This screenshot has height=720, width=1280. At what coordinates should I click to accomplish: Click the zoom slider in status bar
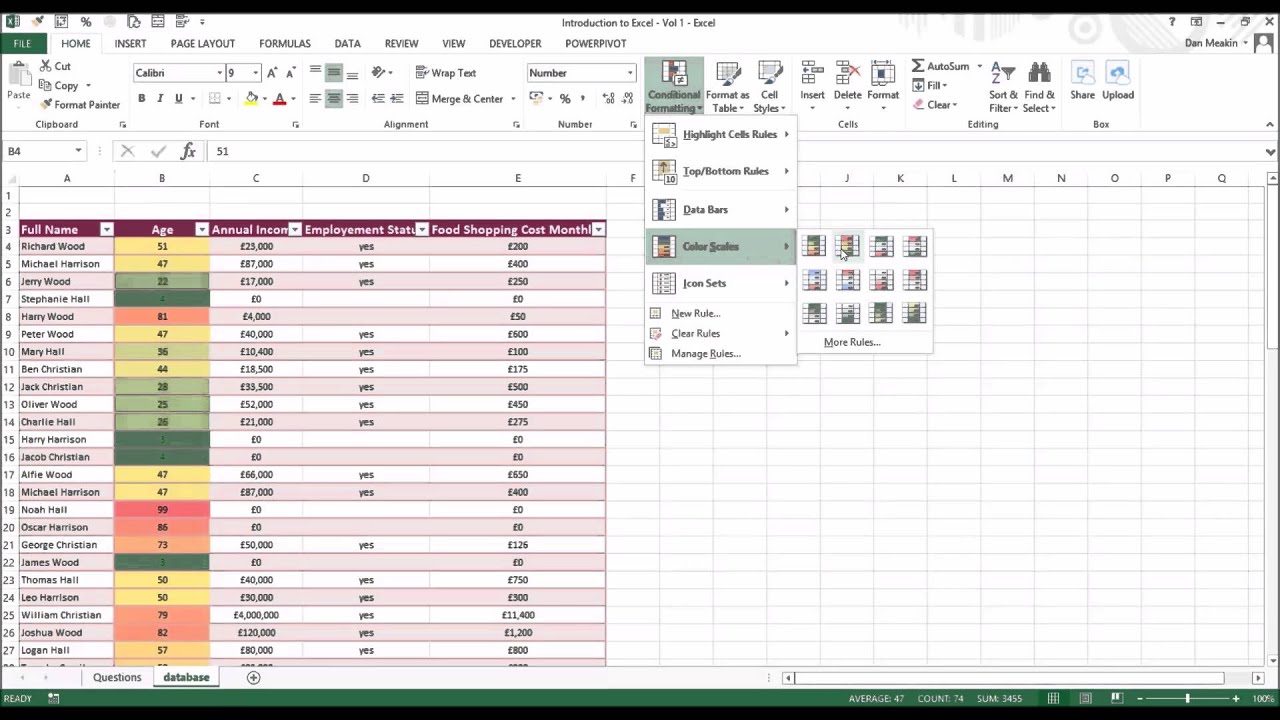coord(1187,699)
